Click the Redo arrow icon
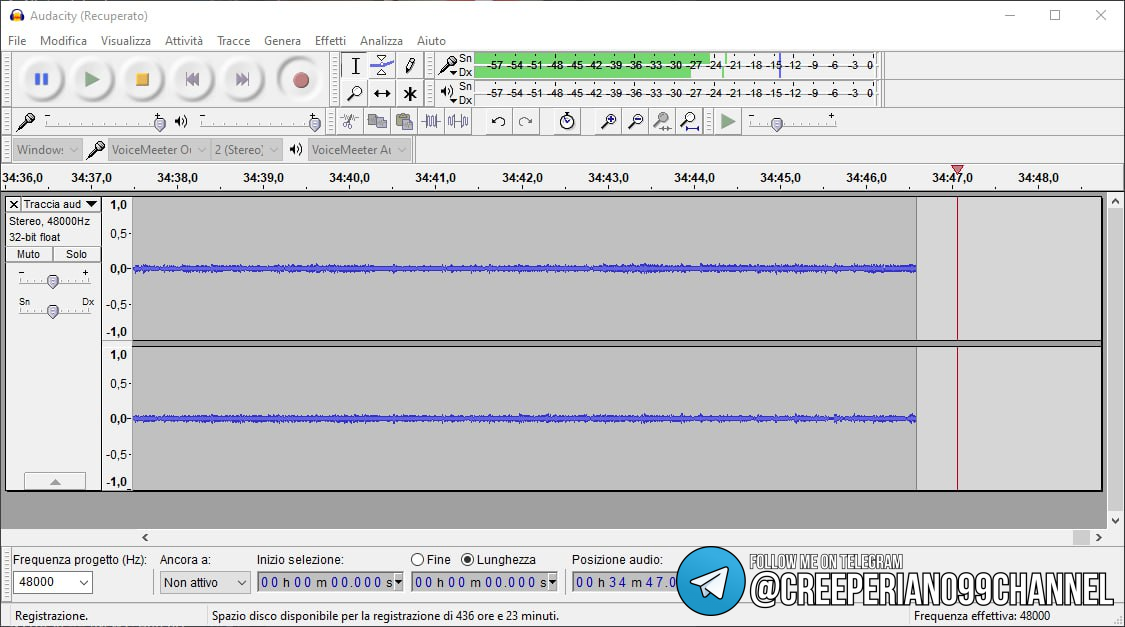Screen dimensions: 1125x627 point(525,122)
